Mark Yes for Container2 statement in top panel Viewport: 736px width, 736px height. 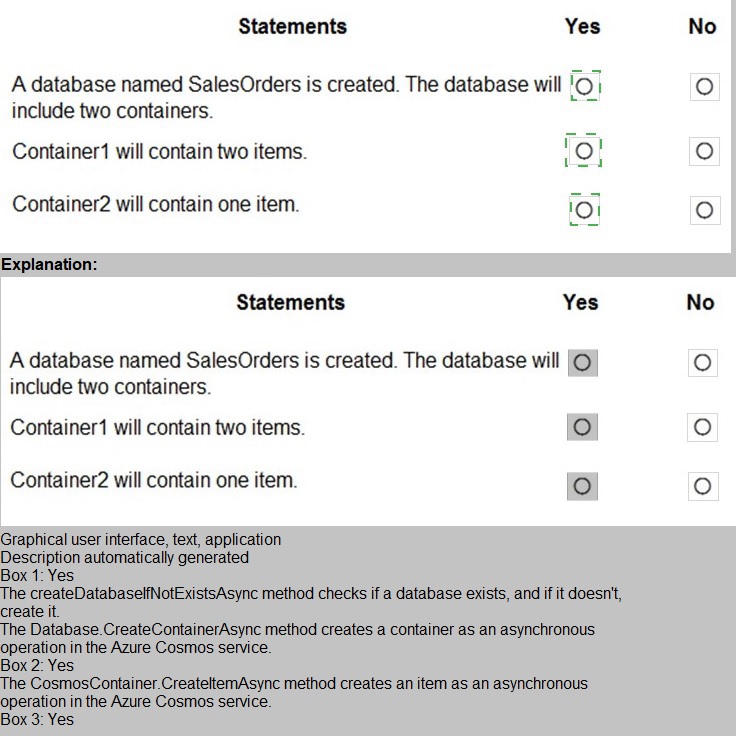click(x=585, y=210)
